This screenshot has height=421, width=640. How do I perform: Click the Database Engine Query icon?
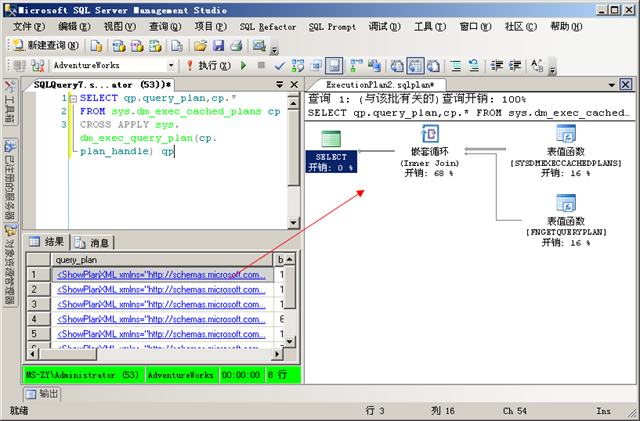tap(96, 46)
